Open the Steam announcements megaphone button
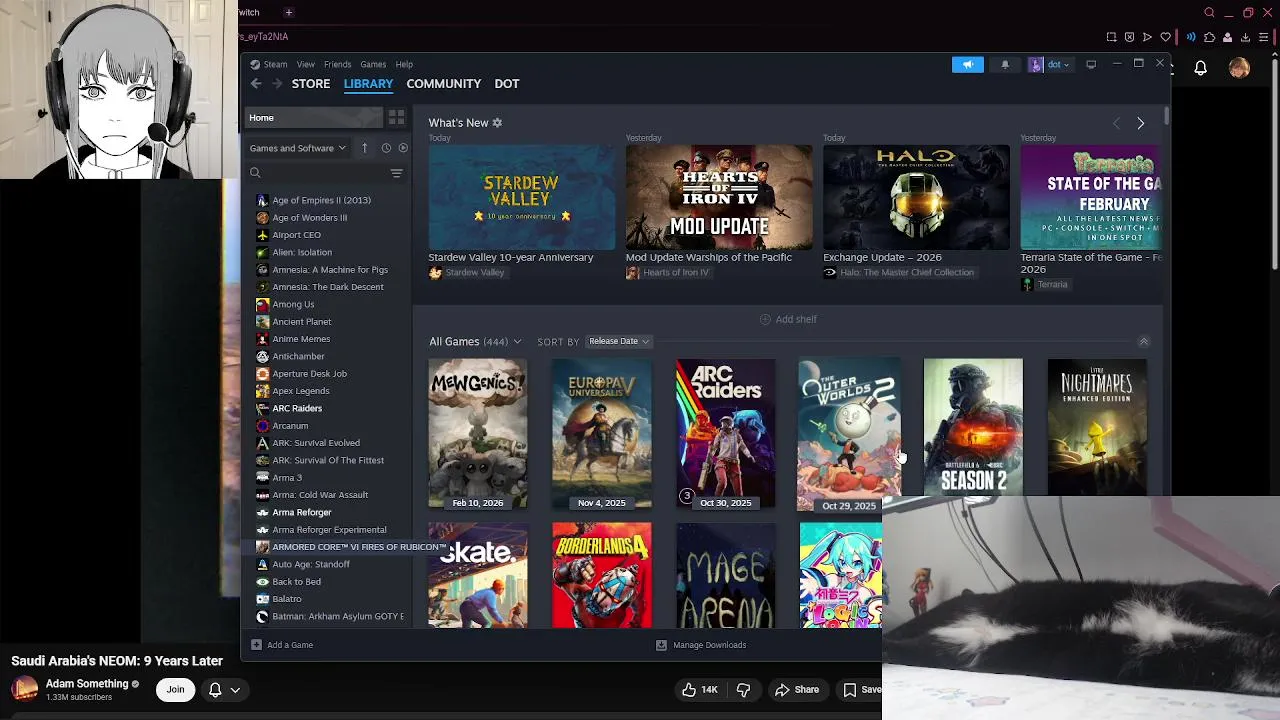The height and width of the screenshot is (720, 1280). pyautogui.click(x=968, y=64)
